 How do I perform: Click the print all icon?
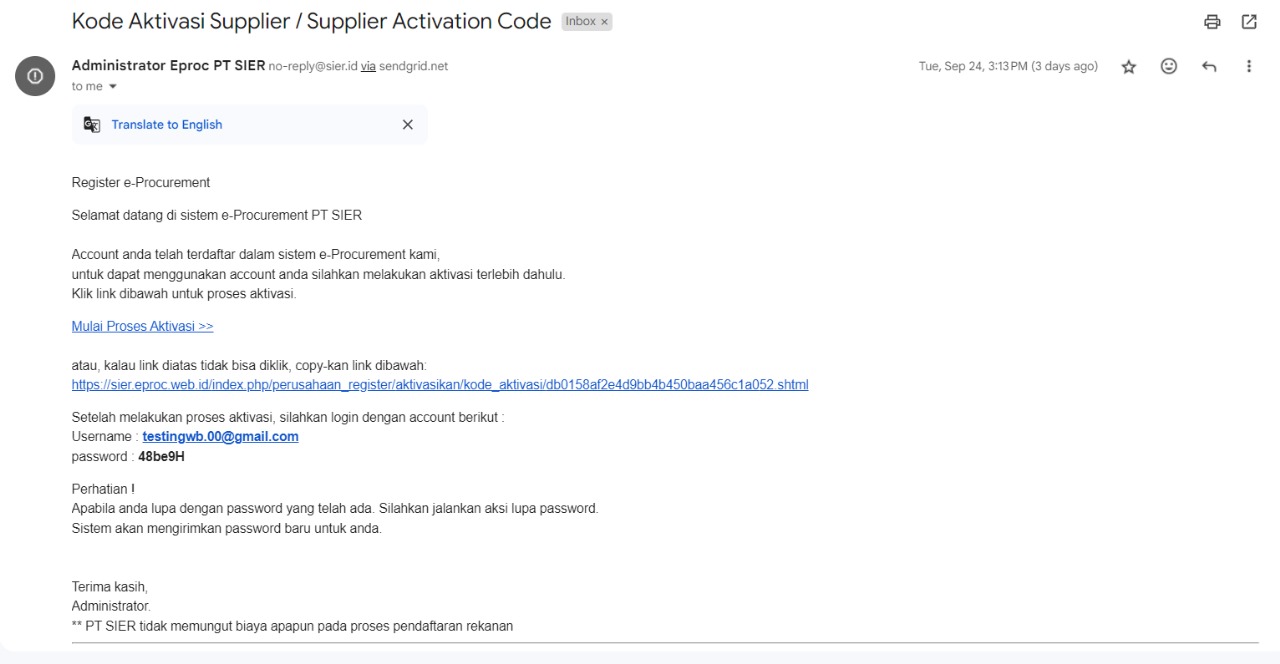tap(1213, 22)
